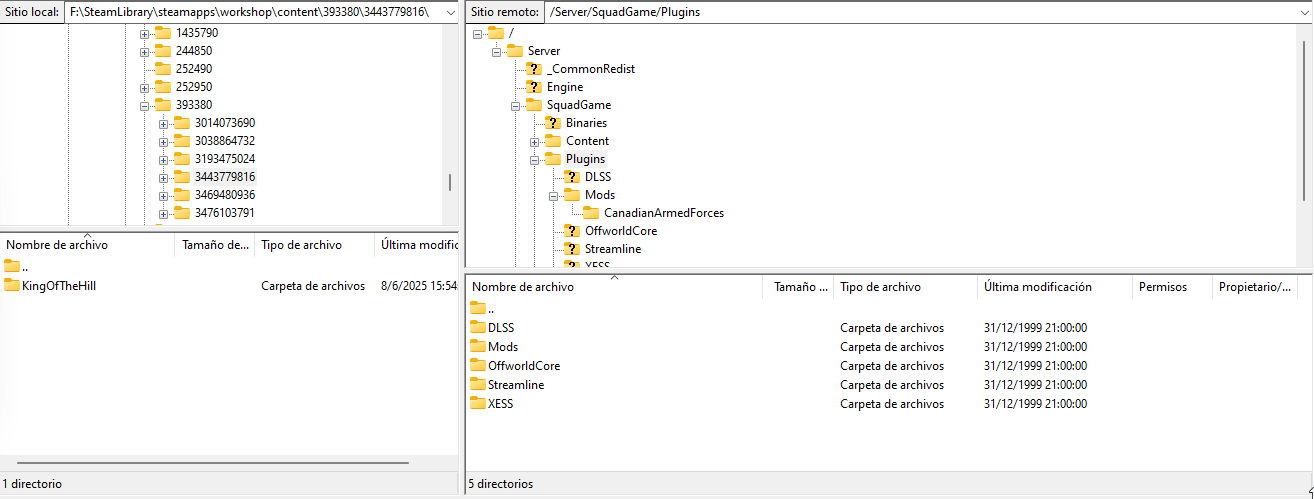Image resolution: width=1314 pixels, height=499 pixels.
Task: Select the 3476103791 folder icon
Action: 181,213
